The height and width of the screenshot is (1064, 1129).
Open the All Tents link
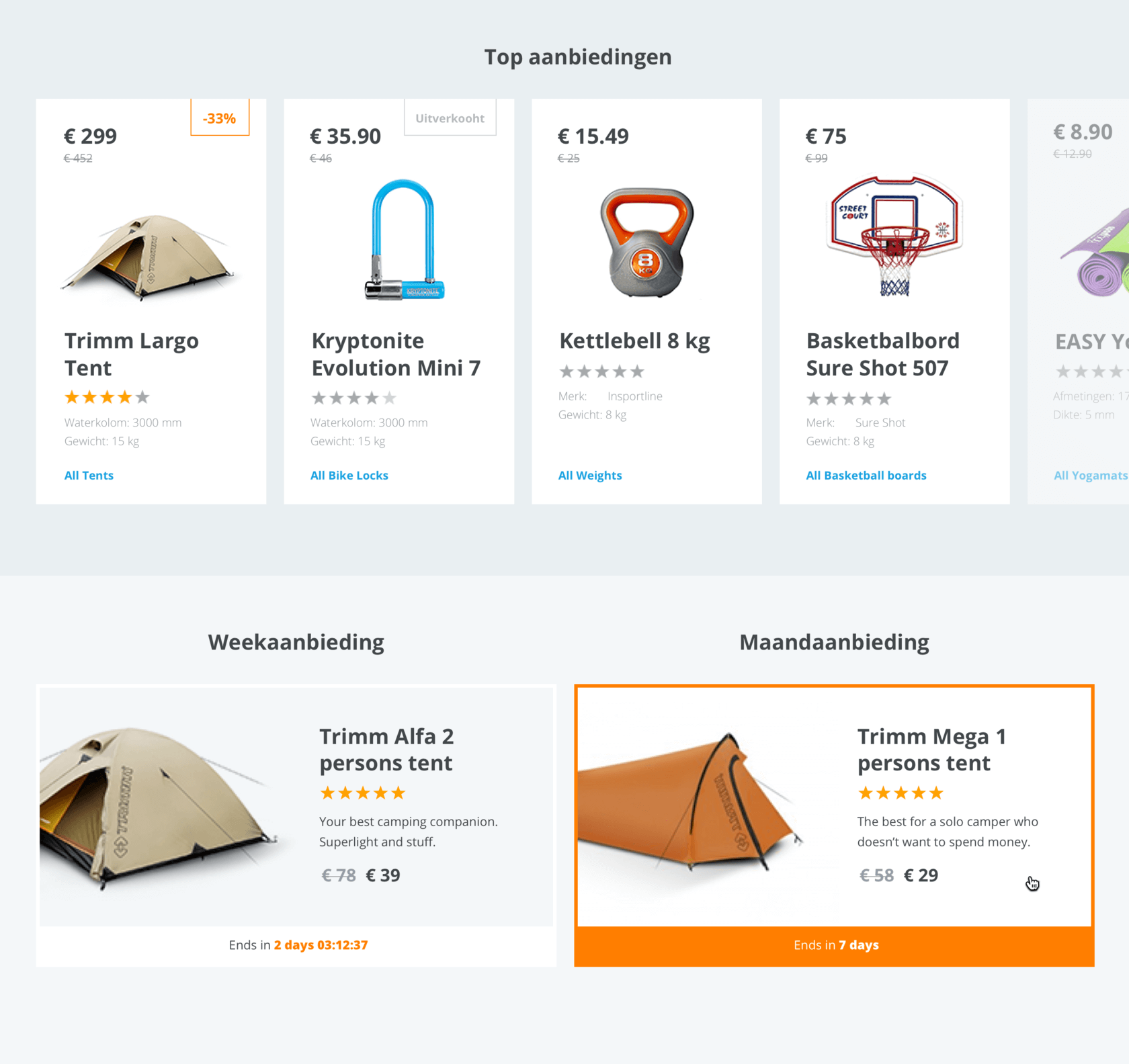(x=89, y=476)
